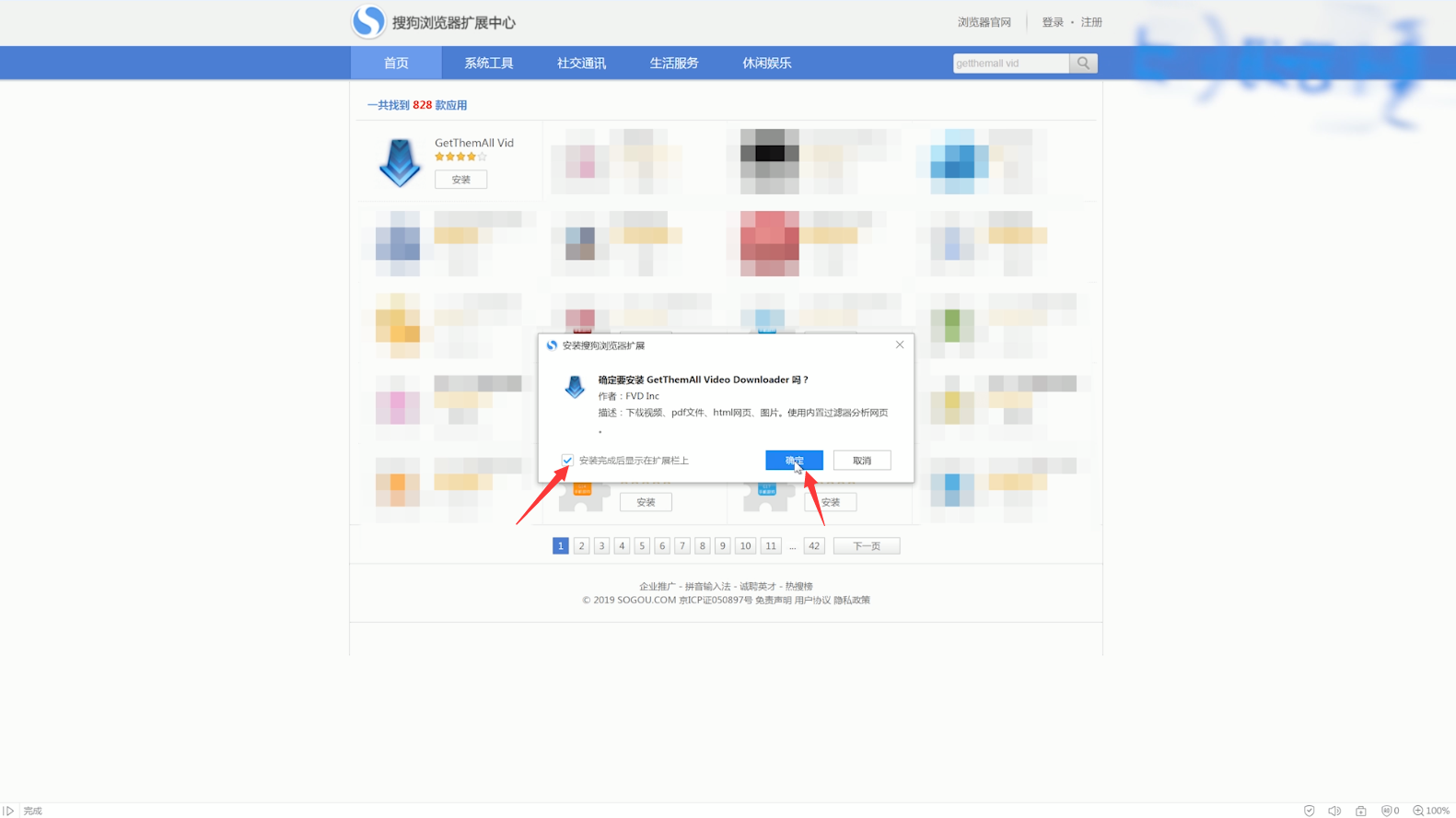Click the 登录 link
The width and height of the screenshot is (1456, 818).
(x=1053, y=22)
